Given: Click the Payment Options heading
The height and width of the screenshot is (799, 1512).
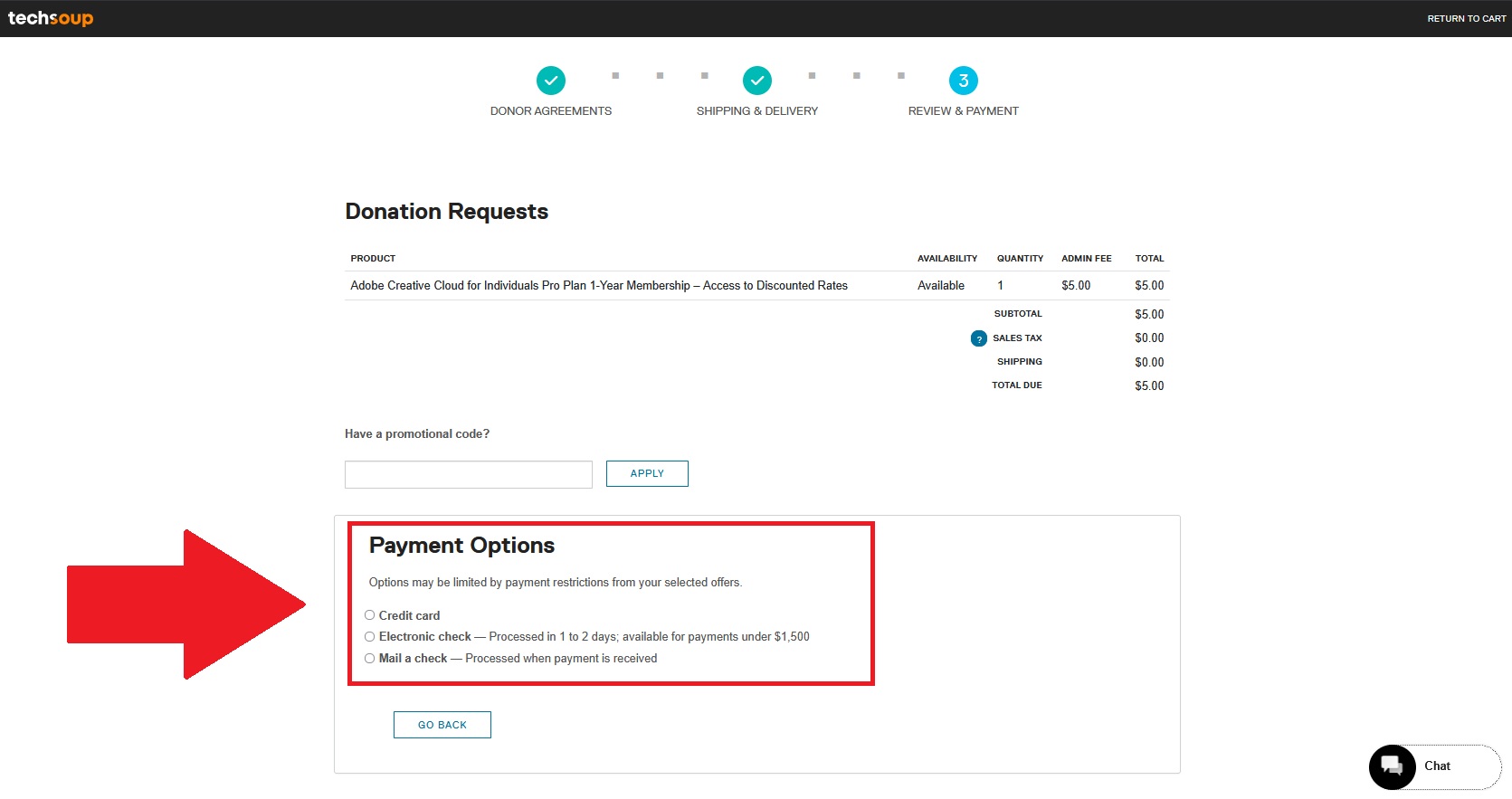Looking at the screenshot, I should [x=461, y=546].
